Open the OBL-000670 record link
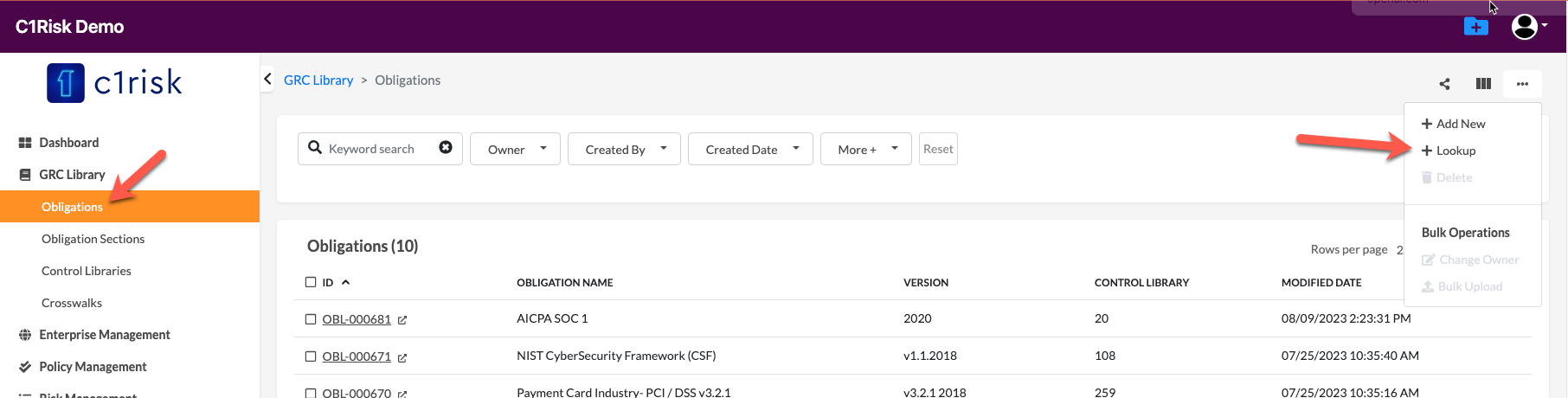 point(357,393)
